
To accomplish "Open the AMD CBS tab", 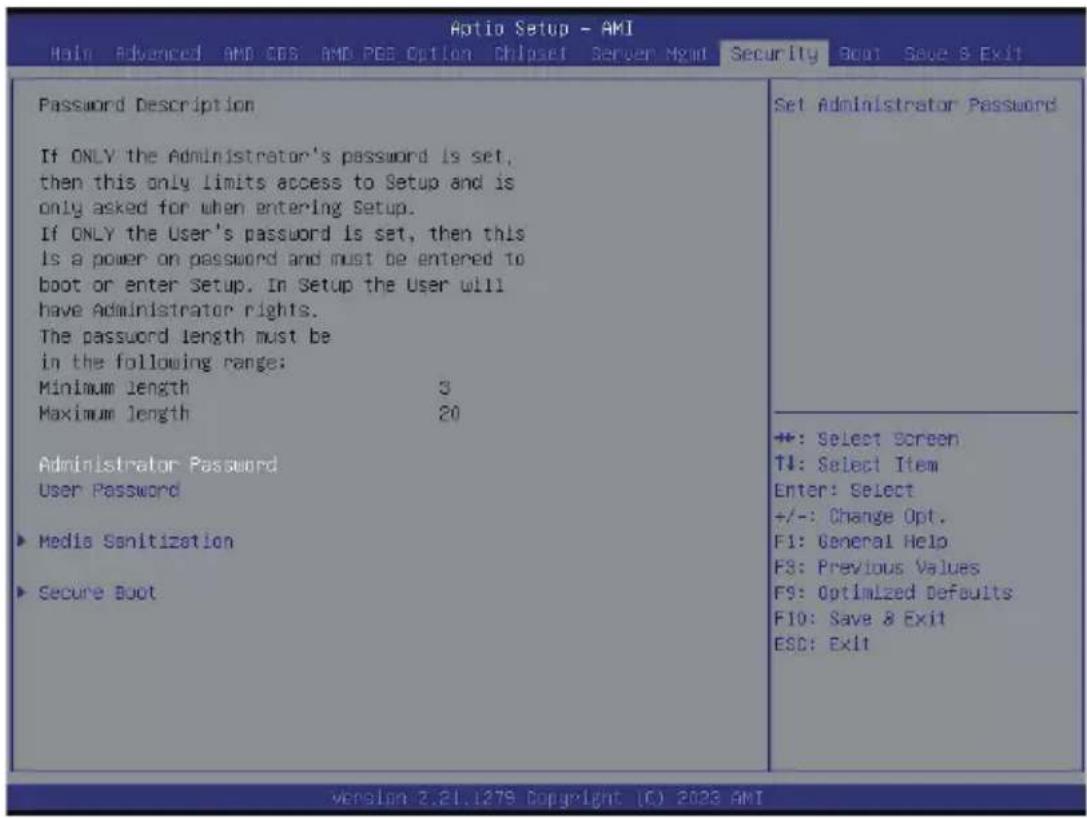I will click(x=261, y=53).
